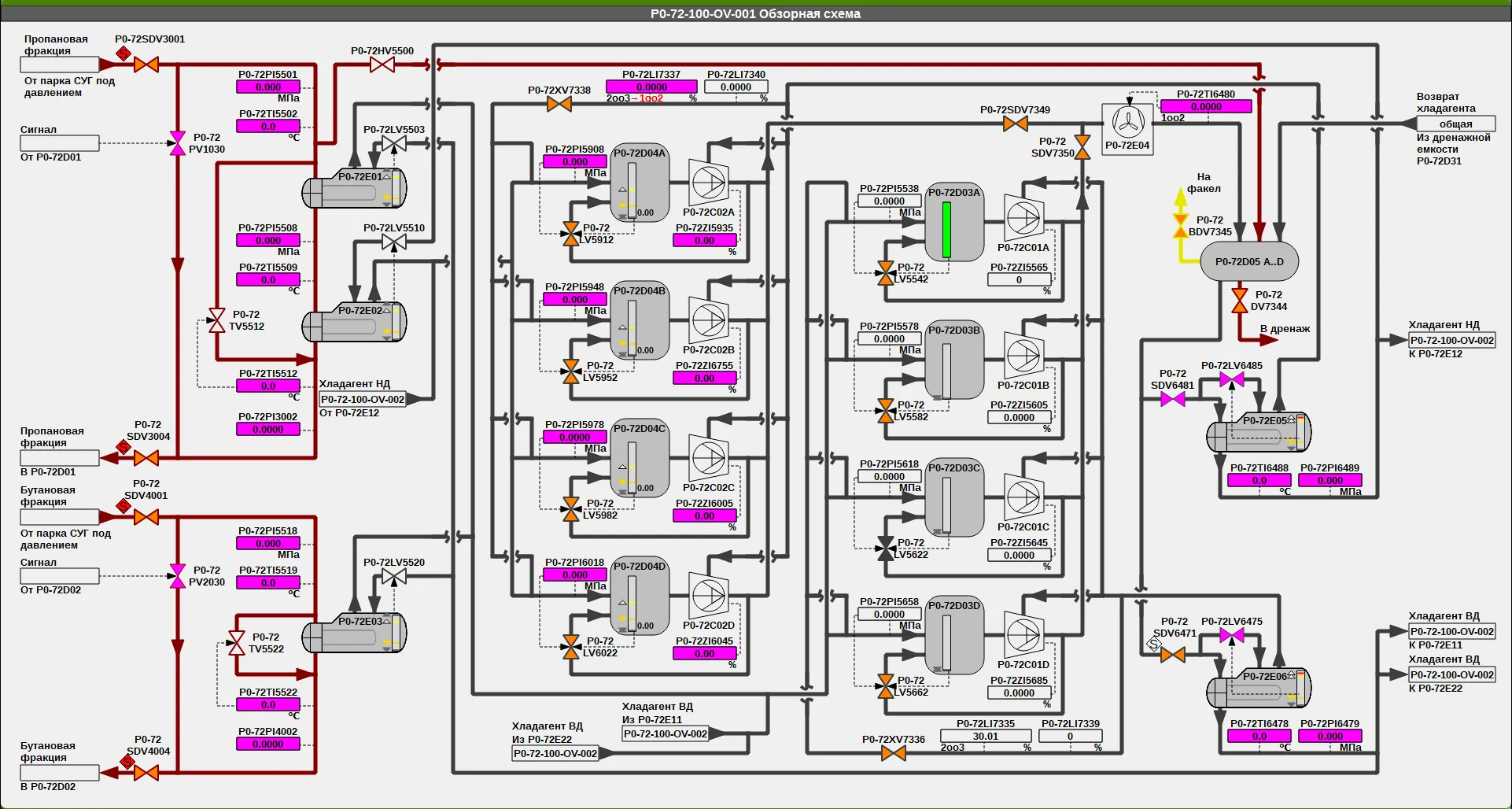This screenshot has width=1512, height=809.
Task: Open the общая return refrigerant box
Action: pyautogui.click(x=1456, y=124)
